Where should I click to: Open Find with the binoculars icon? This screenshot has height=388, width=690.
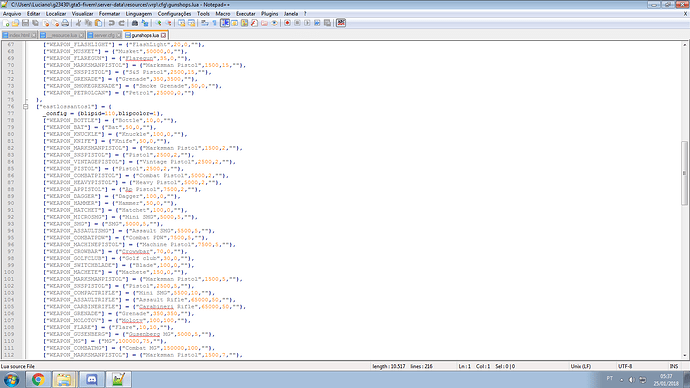point(135,23)
